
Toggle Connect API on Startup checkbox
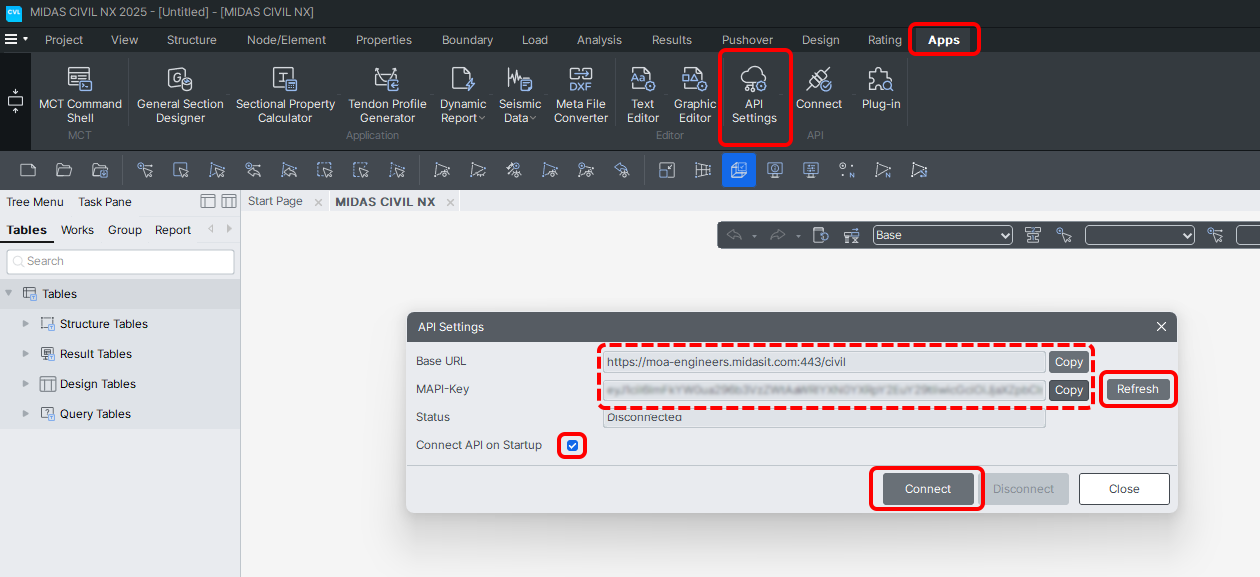pyautogui.click(x=573, y=445)
